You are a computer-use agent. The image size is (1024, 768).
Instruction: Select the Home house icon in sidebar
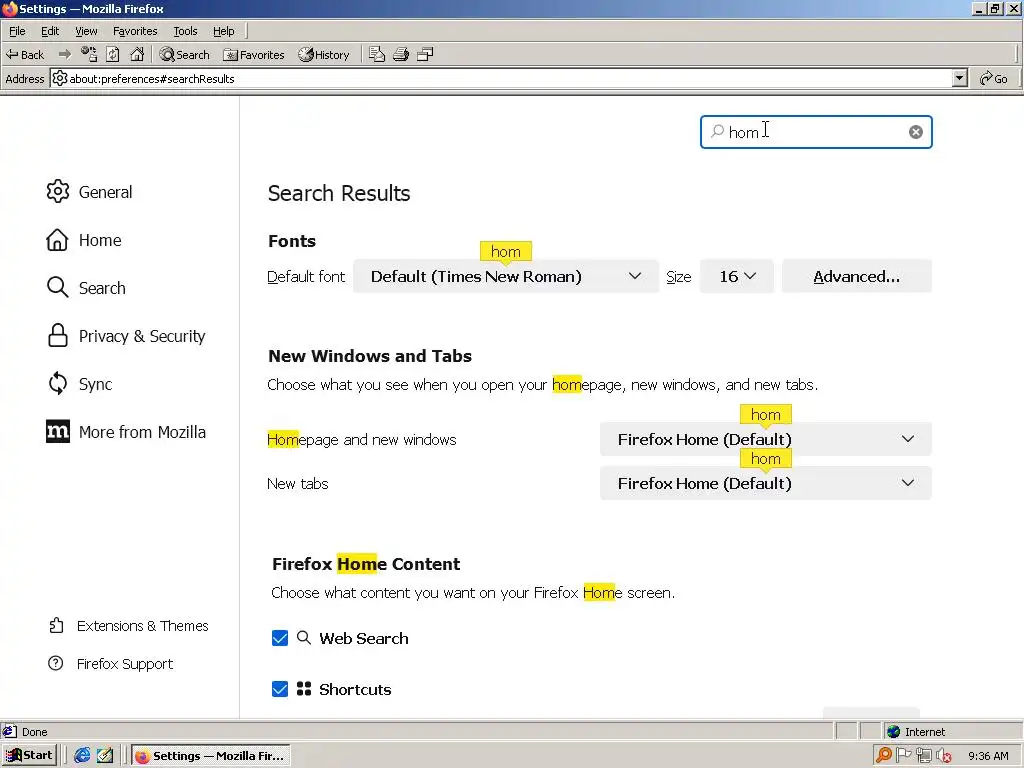[x=57, y=240]
